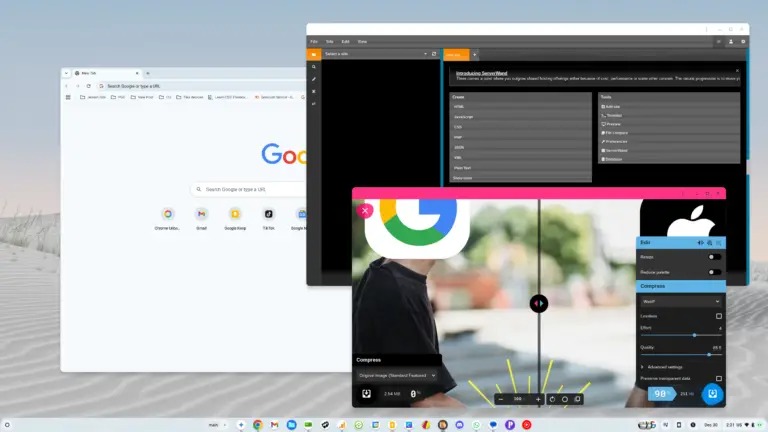Enable the Reduce palette switch
The width and height of the screenshot is (768, 432).
(714, 272)
